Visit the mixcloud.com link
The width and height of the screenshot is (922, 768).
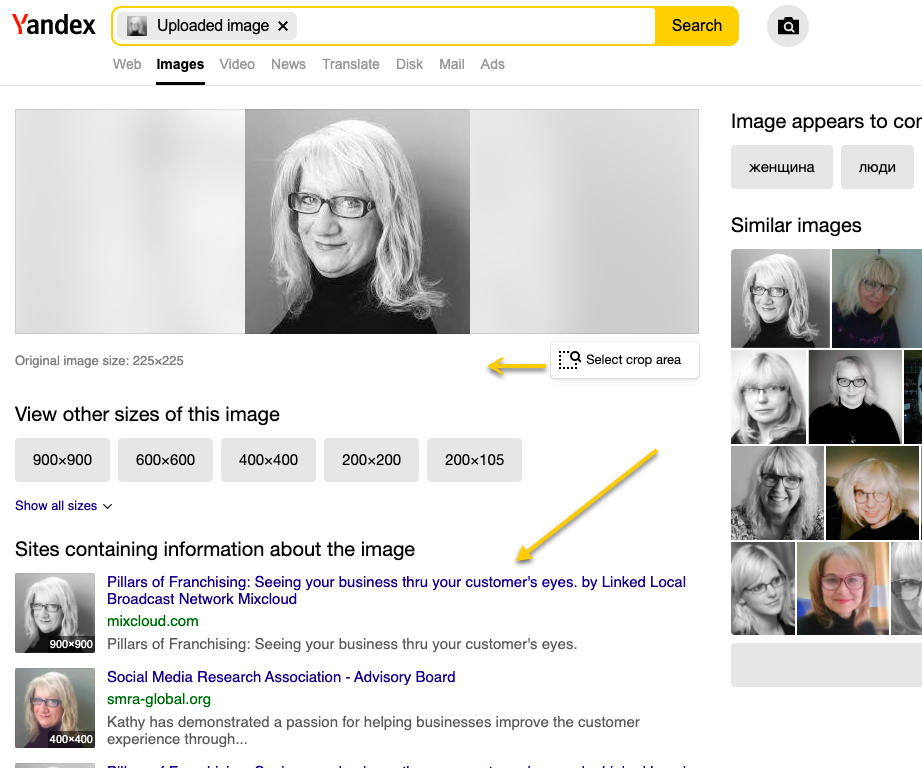[x=153, y=621]
